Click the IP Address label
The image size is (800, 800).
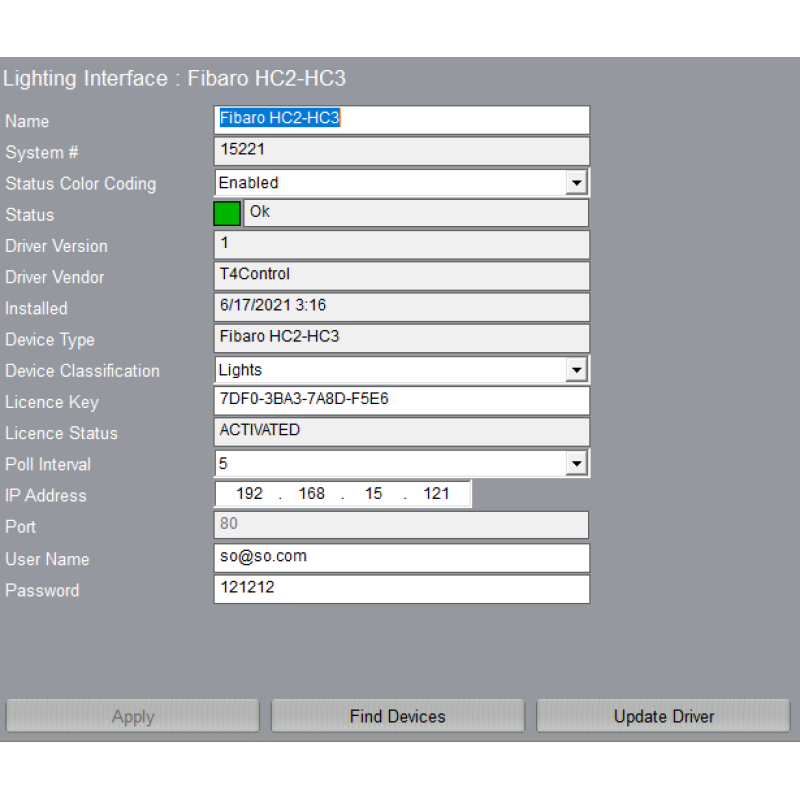point(46,495)
